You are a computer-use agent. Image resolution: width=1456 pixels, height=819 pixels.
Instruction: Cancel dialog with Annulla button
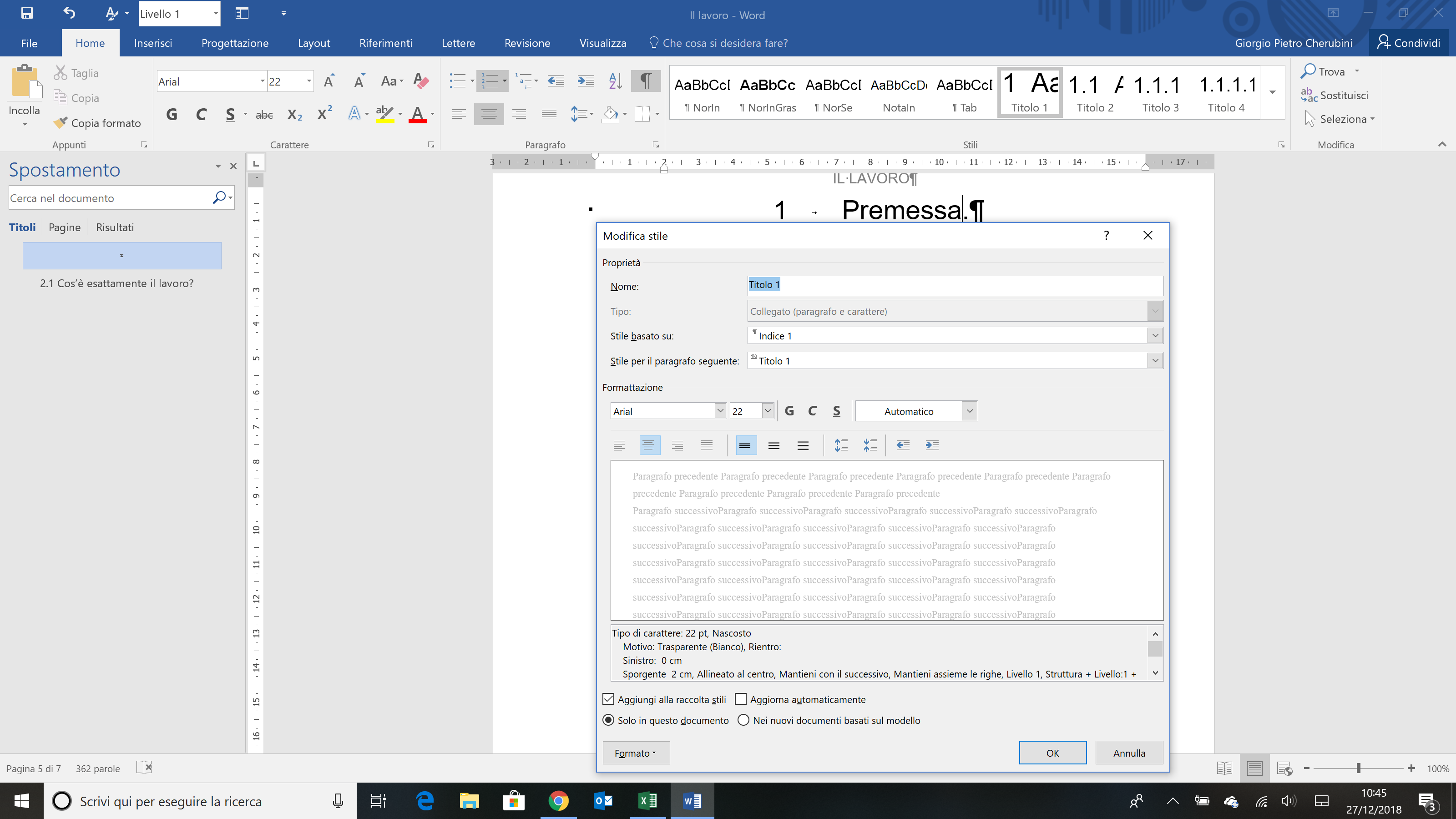click(1129, 753)
